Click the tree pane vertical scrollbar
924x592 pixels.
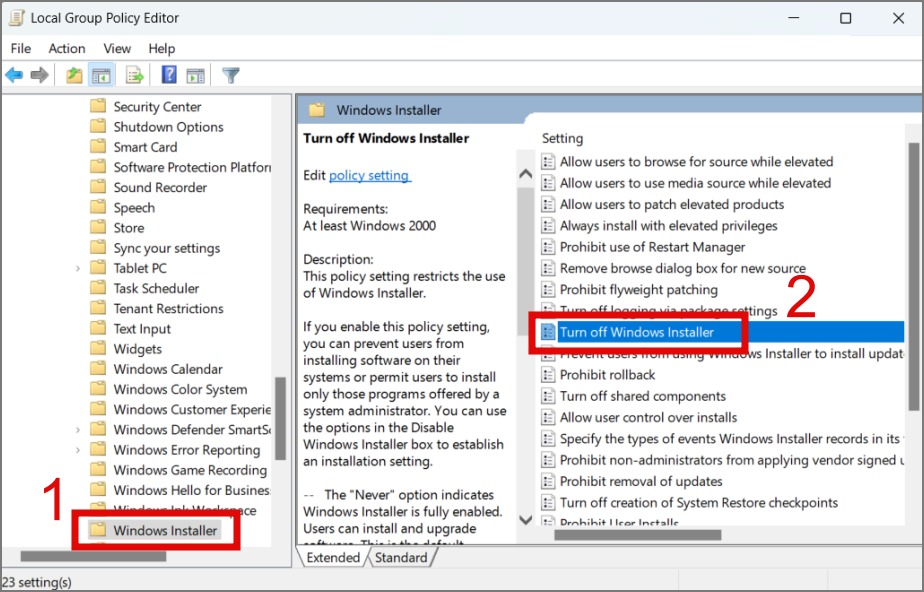280,418
